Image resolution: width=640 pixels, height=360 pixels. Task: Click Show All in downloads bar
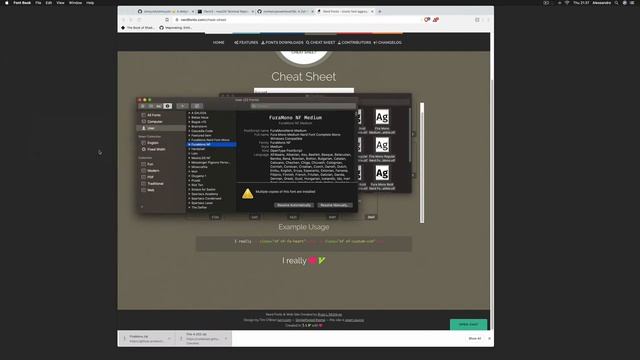(475, 338)
